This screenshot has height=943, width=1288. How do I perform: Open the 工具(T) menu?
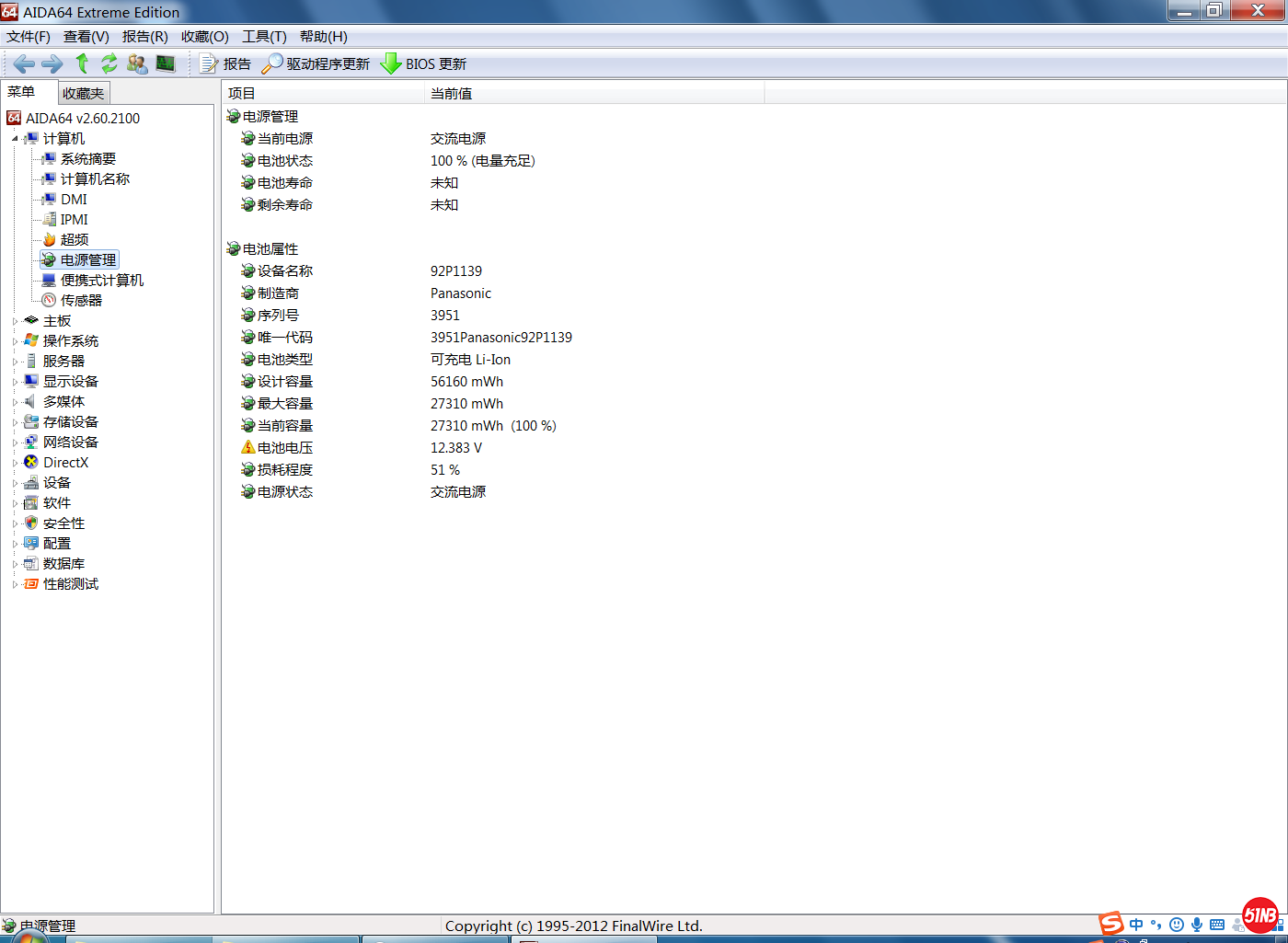264,37
